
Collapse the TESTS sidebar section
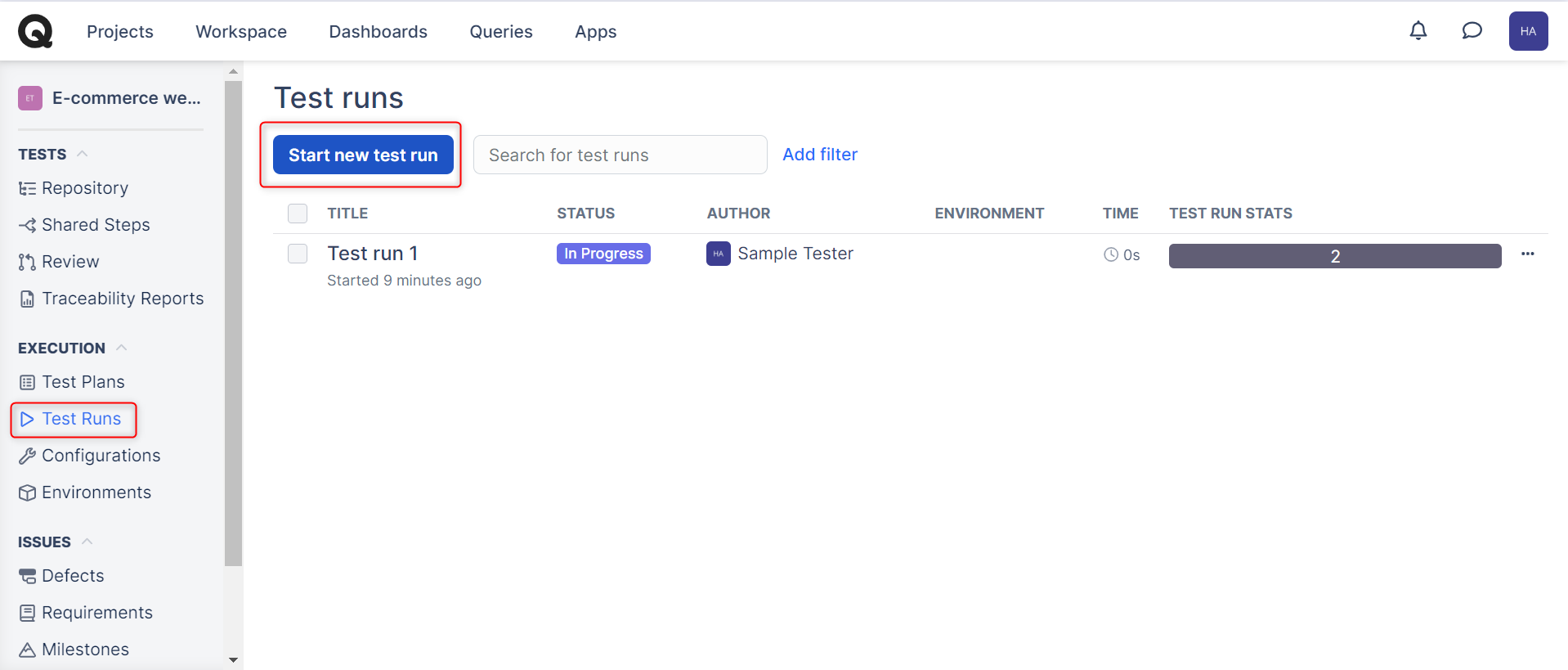coord(82,154)
